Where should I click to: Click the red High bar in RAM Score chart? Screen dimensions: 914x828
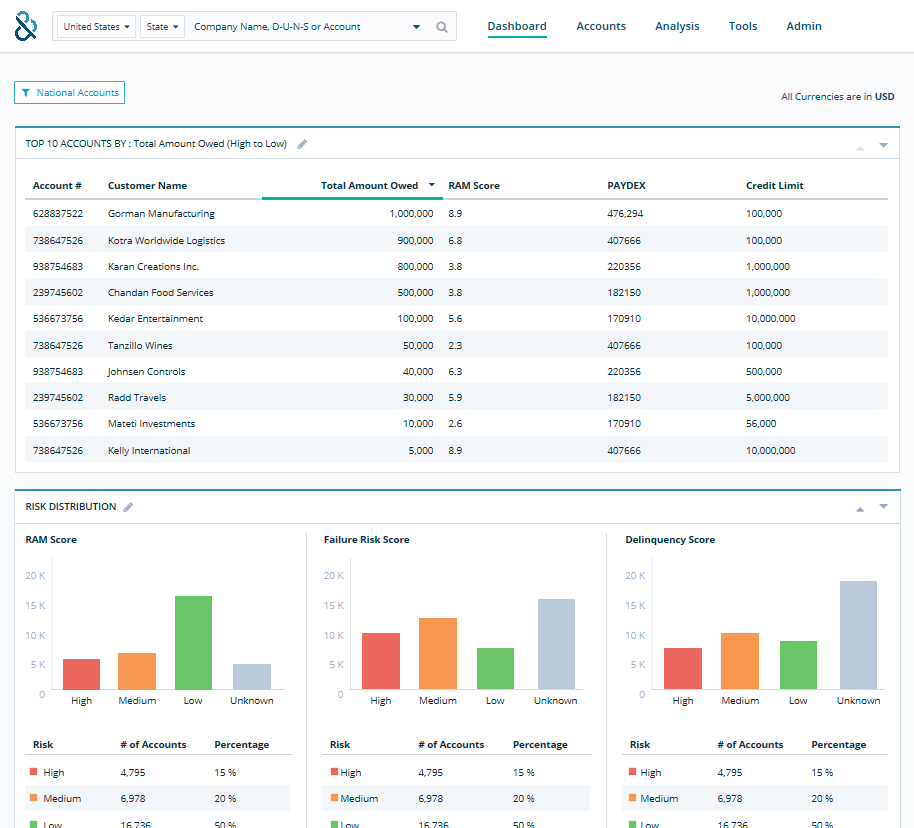82,675
